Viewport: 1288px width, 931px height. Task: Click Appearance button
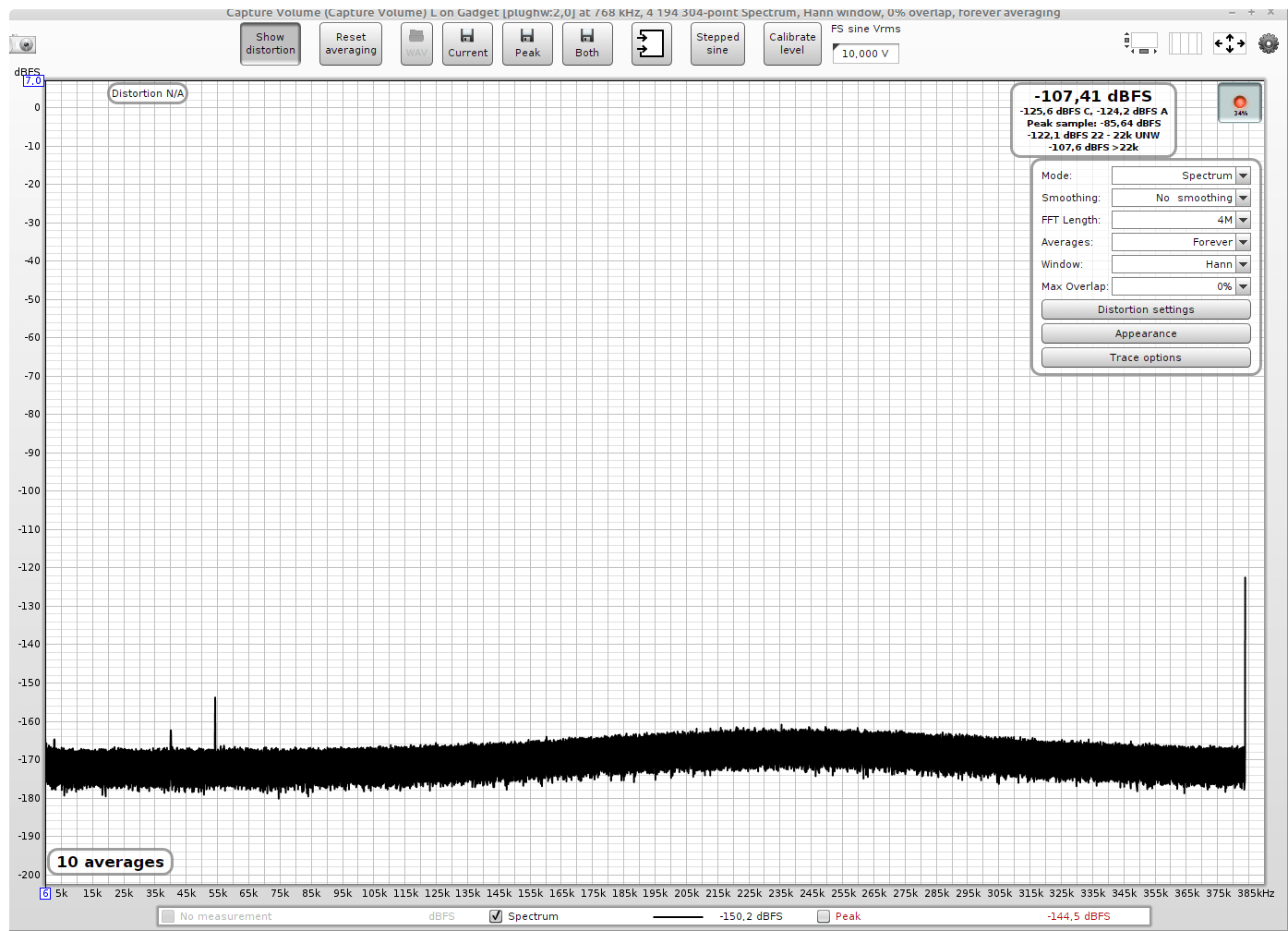pyautogui.click(x=1146, y=333)
